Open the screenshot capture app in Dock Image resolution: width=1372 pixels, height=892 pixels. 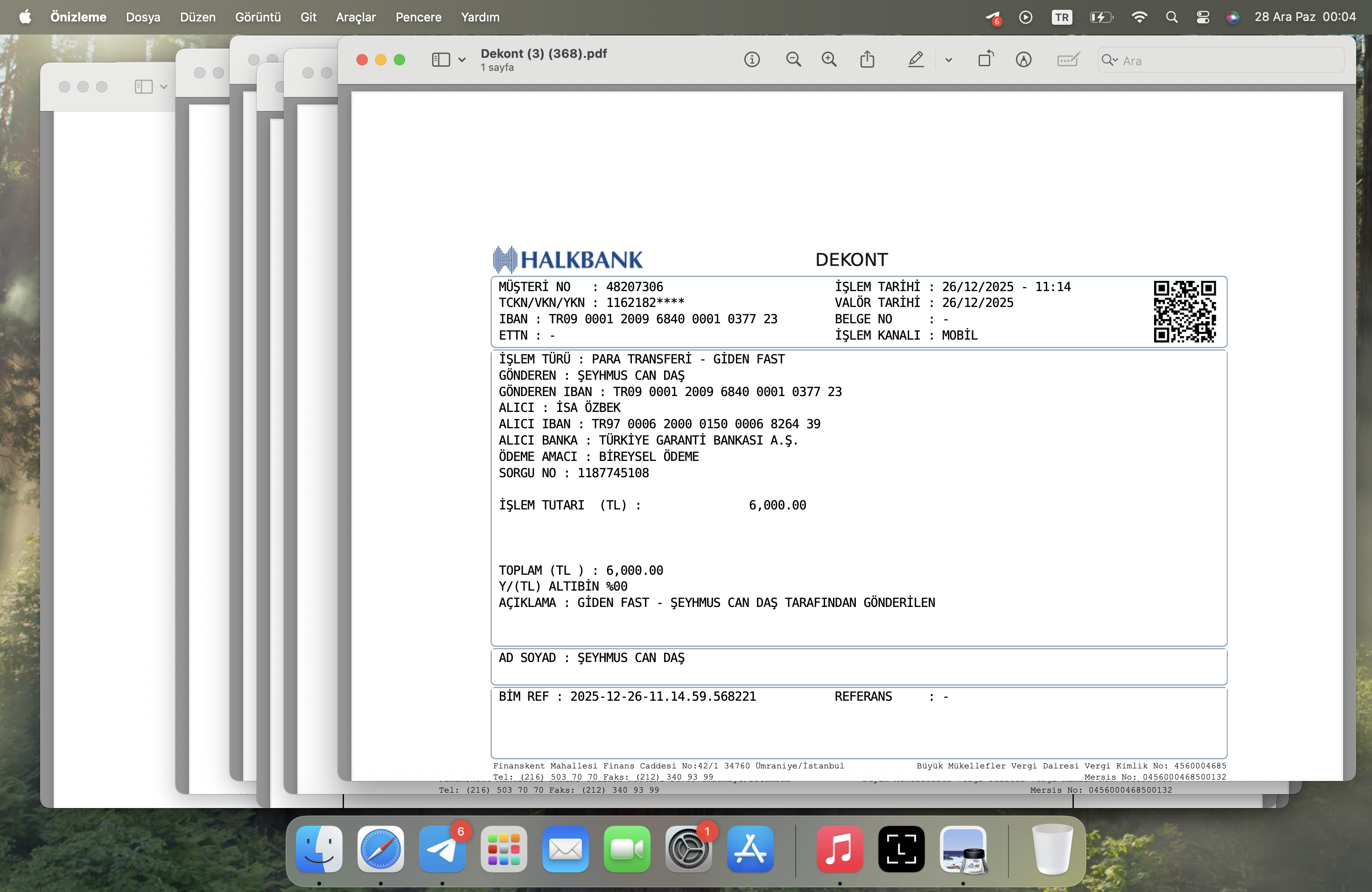902,849
